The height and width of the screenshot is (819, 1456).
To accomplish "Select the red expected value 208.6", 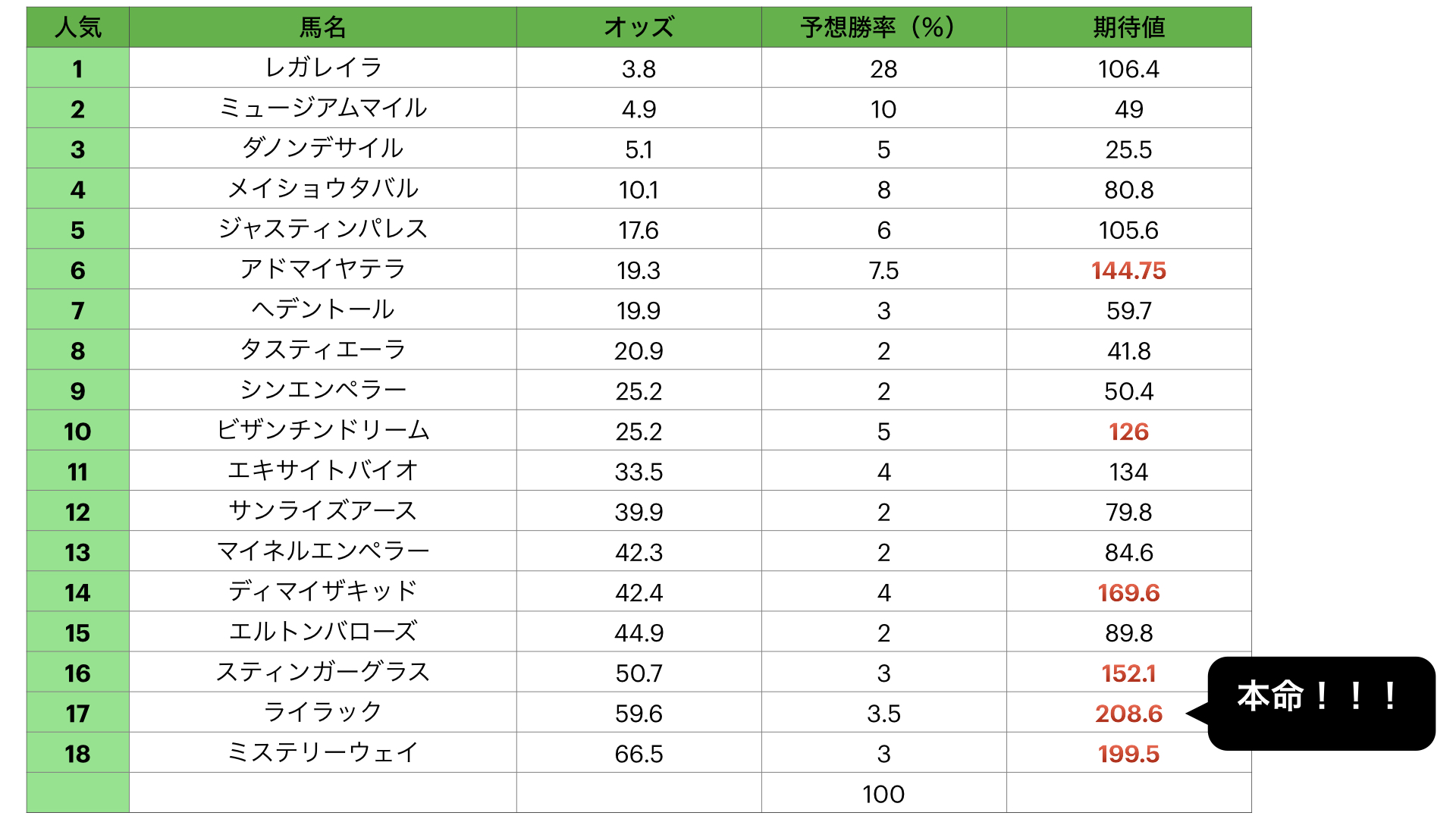I will pyautogui.click(x=1128, y=714).
